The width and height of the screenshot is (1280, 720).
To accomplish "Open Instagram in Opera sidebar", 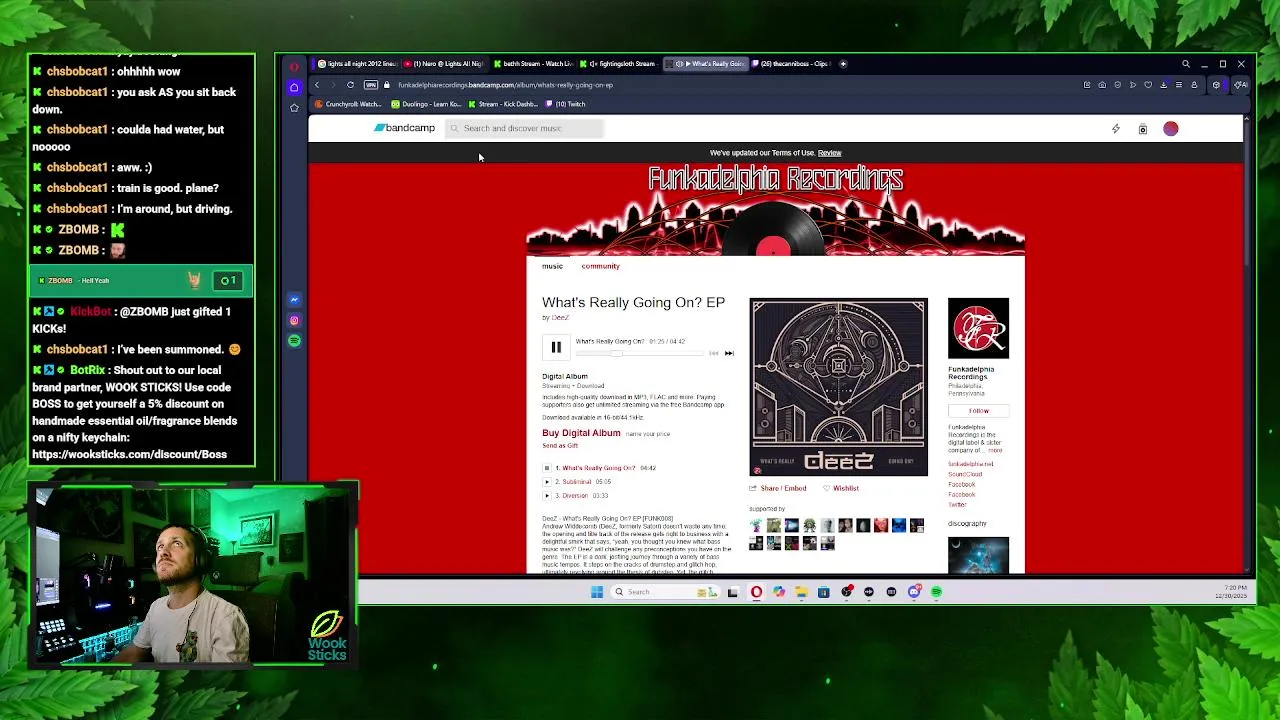I will 294,321.
